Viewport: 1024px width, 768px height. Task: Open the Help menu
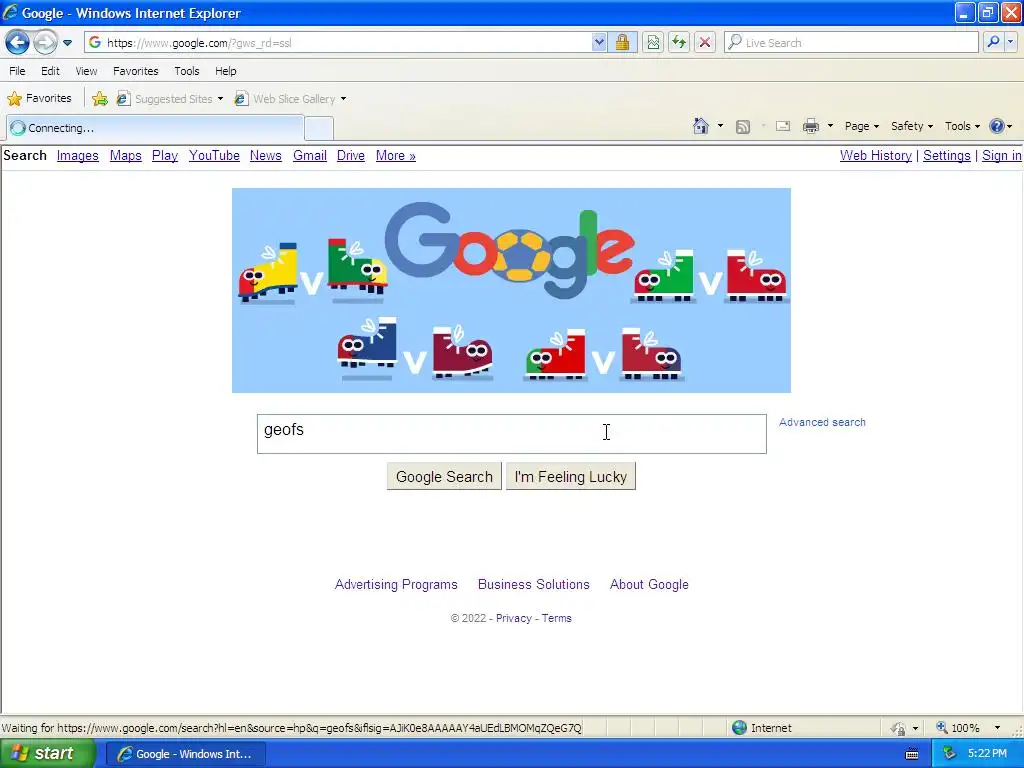point(226,71)
